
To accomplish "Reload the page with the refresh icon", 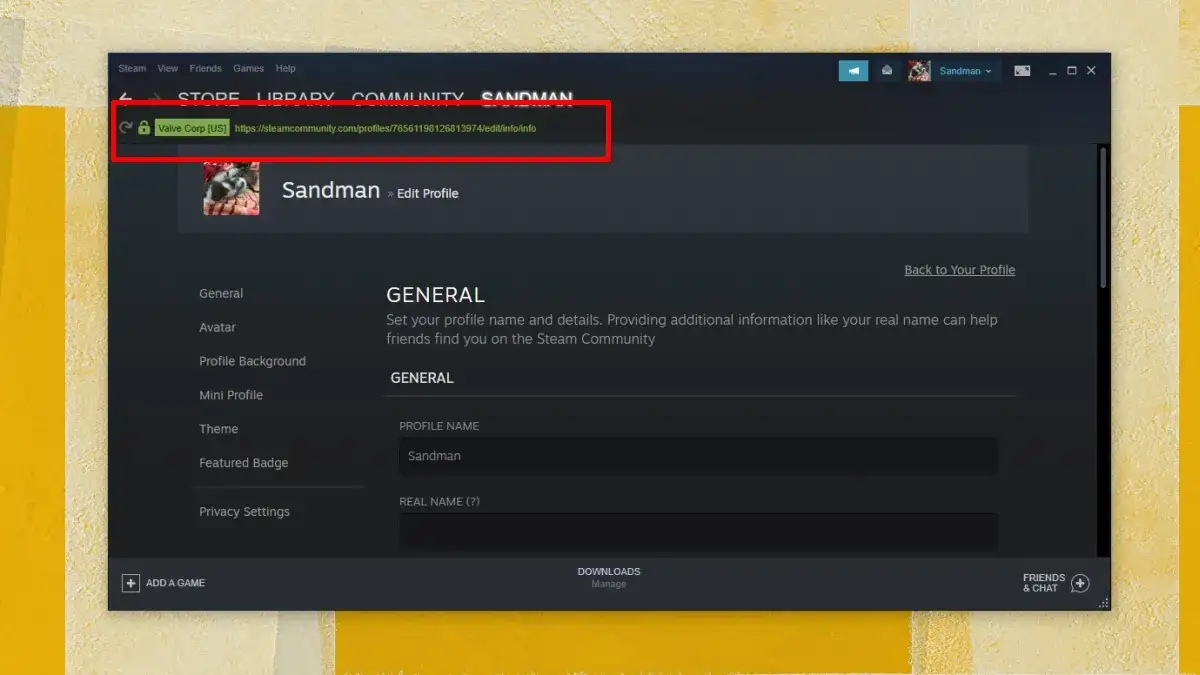I will 125,128.
